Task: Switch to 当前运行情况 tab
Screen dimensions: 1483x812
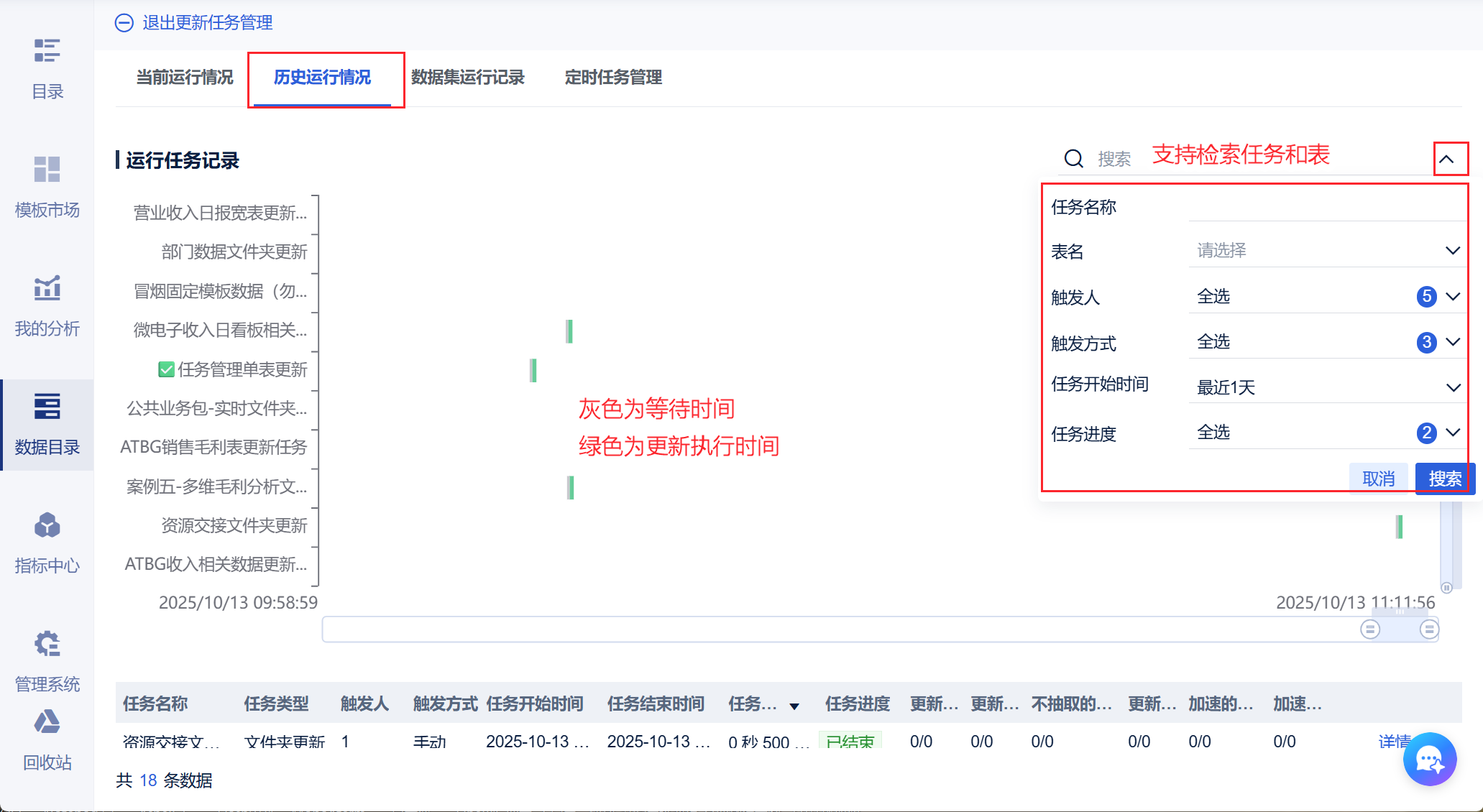Action: [185, 78]
